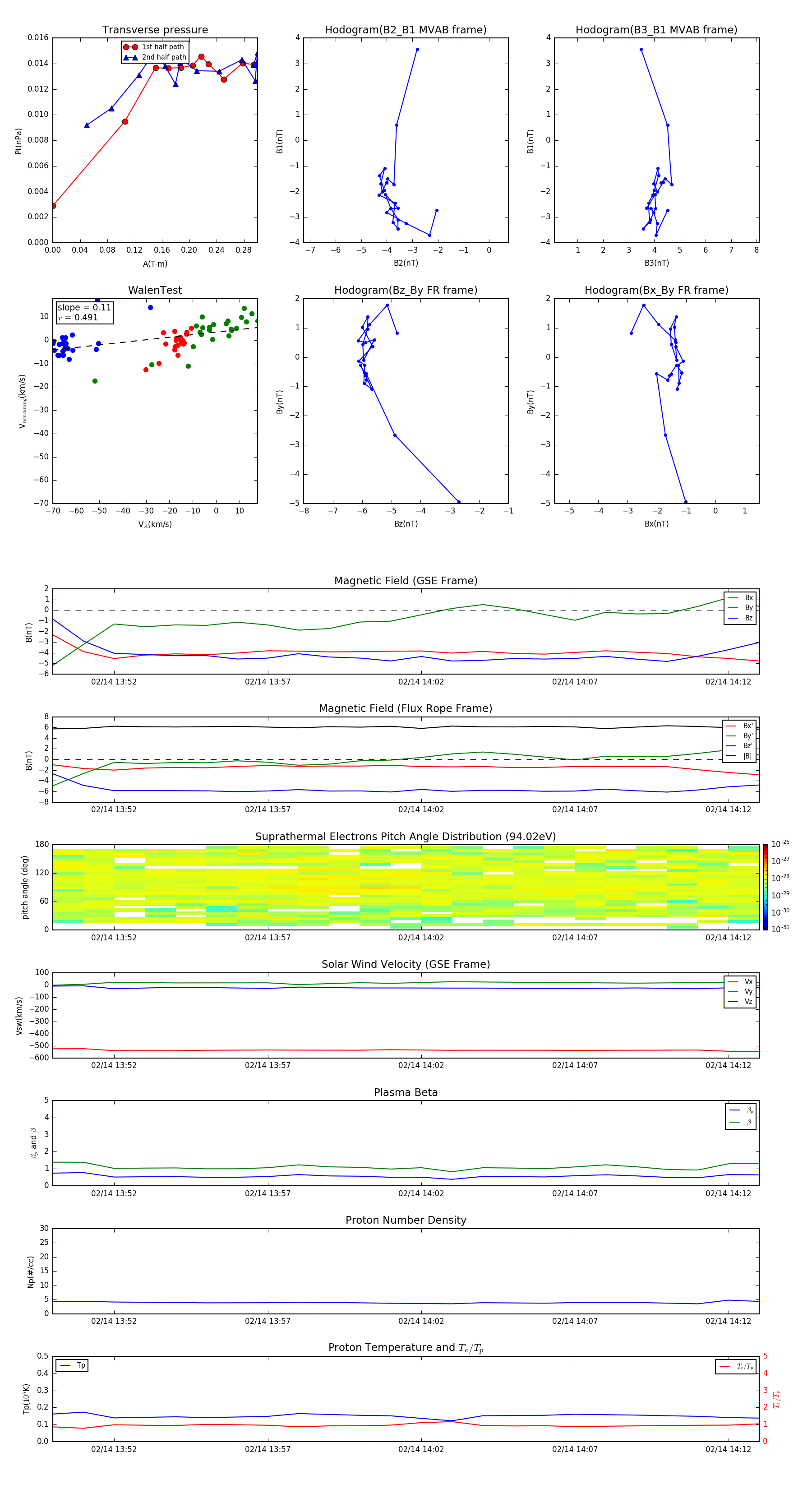Click the Suprathermal Electrons Pitch Angle Distribution title

click(406, 837)
